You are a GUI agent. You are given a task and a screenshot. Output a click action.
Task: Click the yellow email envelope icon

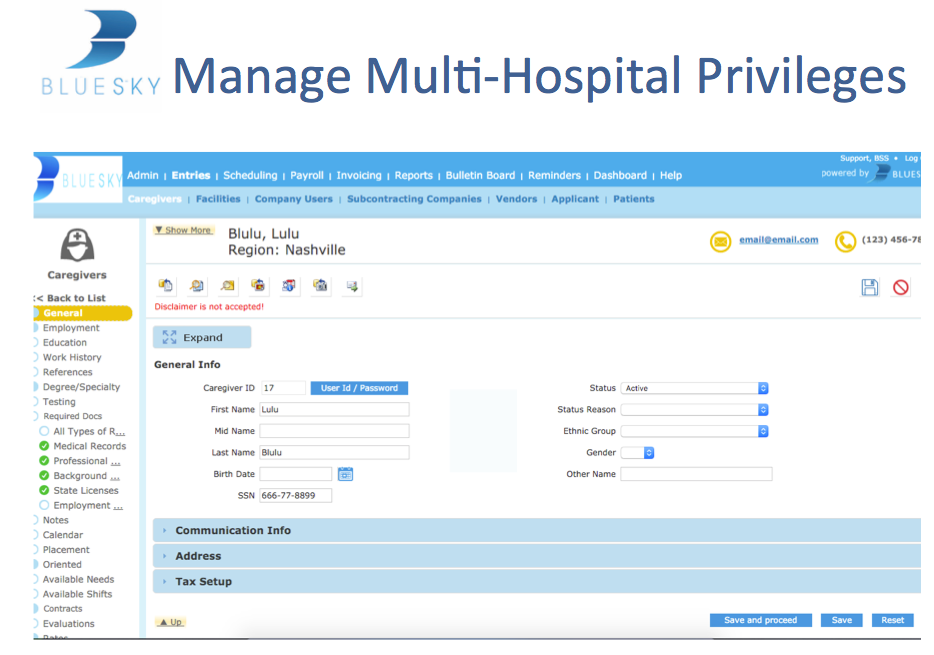[720, 241]
